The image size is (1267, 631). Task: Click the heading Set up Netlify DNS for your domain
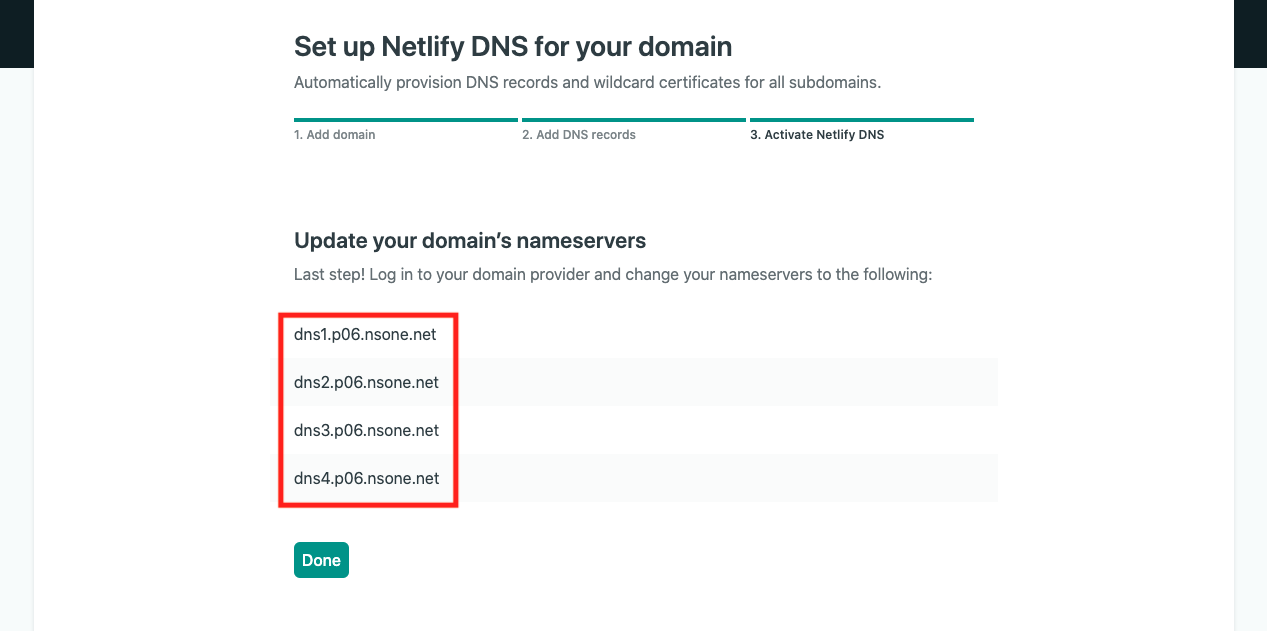coord(513,46)
